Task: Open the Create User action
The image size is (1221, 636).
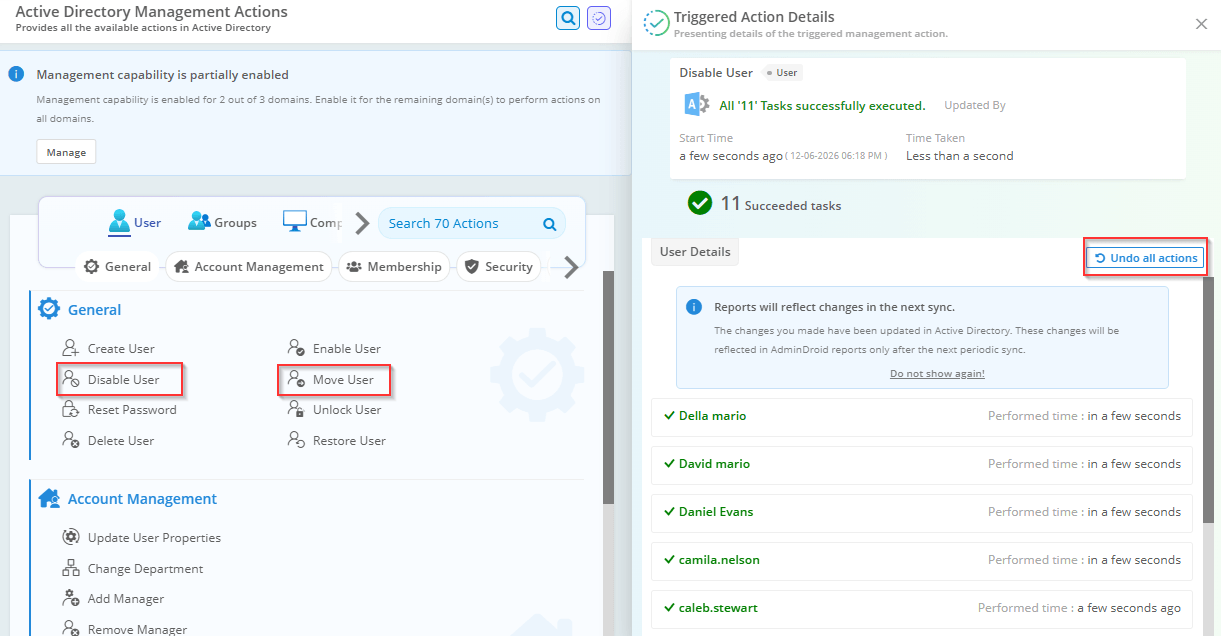Action: tap(121, 349)
